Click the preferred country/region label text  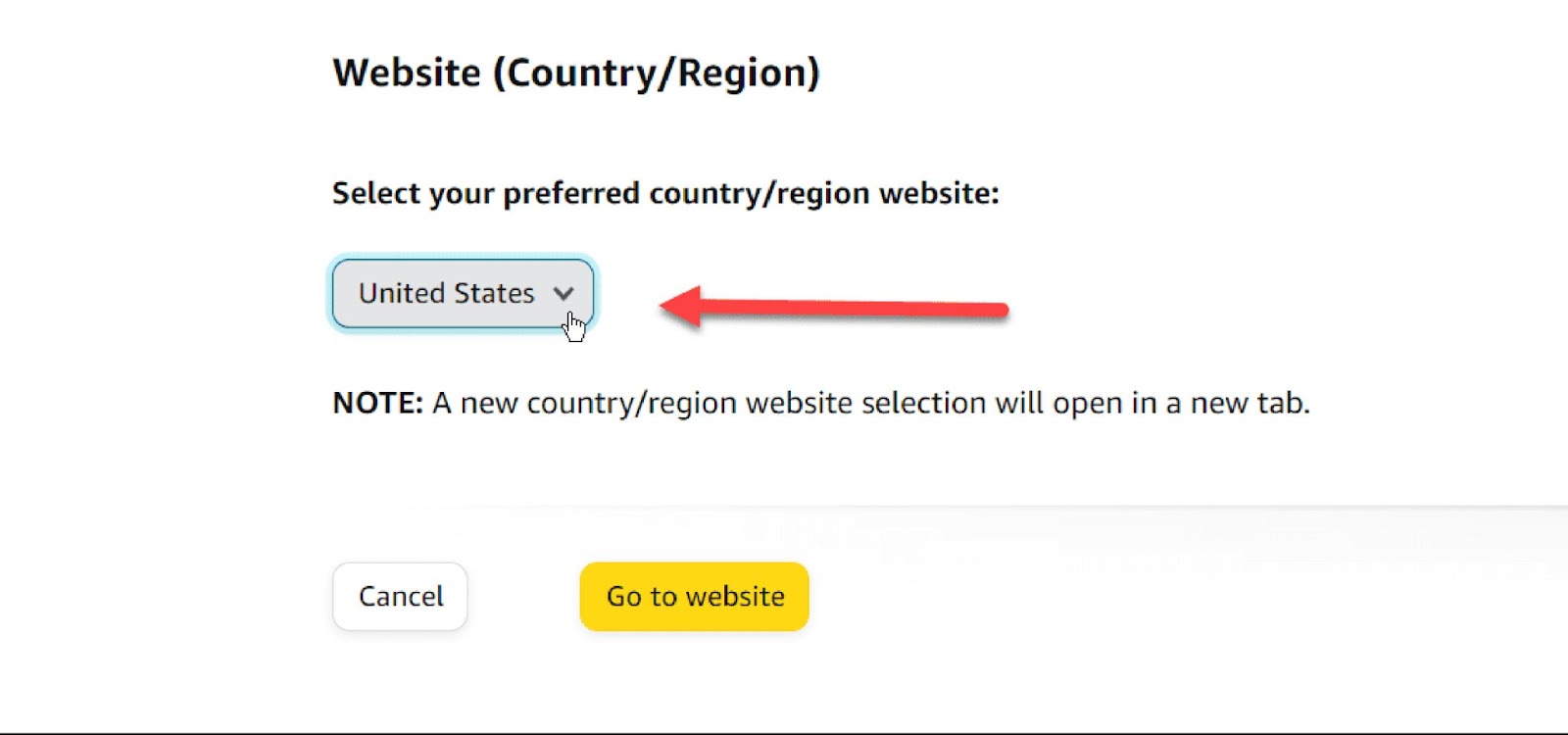(x=666, y=192)
